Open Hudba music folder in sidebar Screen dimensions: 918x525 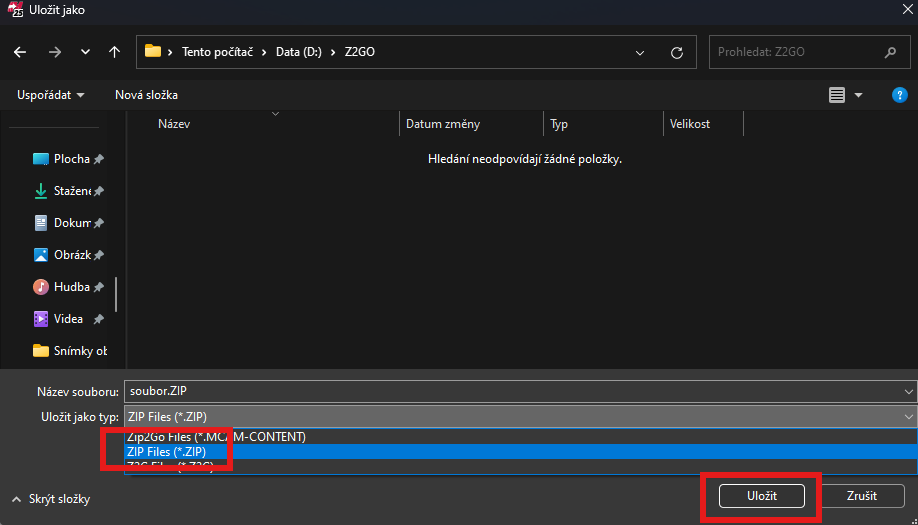70,287
